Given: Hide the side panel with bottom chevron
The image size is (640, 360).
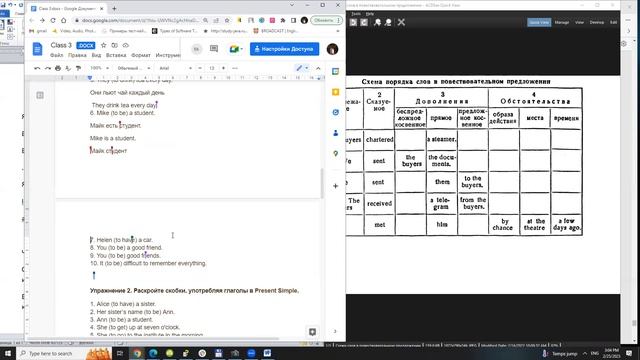Looking at the screenshot, I should coord(335,331).
